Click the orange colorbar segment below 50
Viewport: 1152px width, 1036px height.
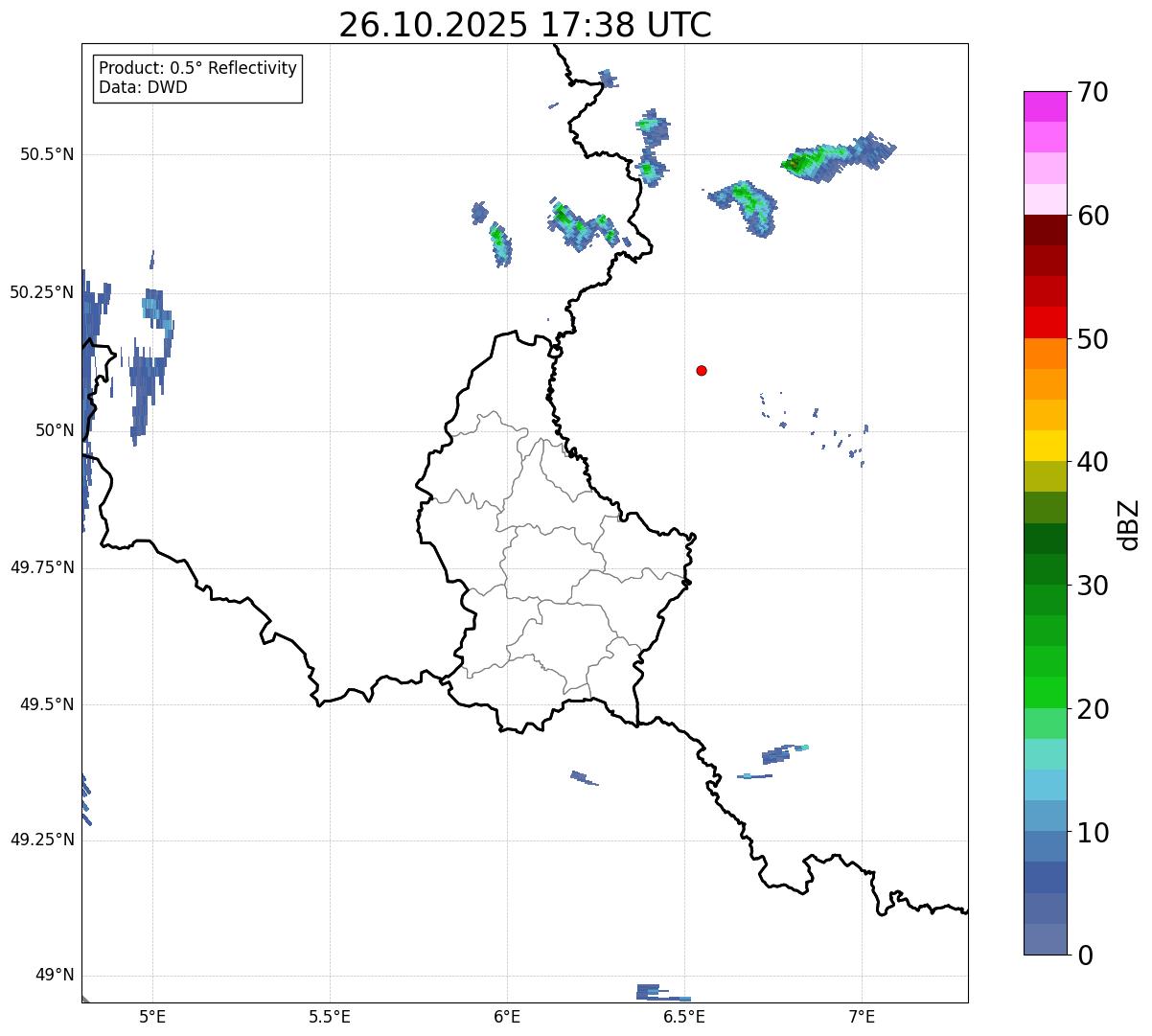[1046, 354]
